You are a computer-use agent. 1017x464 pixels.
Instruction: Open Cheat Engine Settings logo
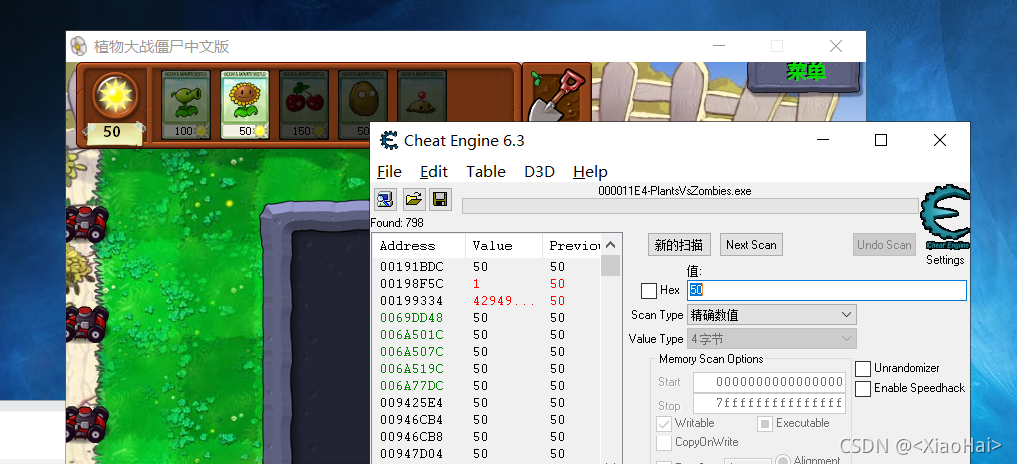(945, 218)
